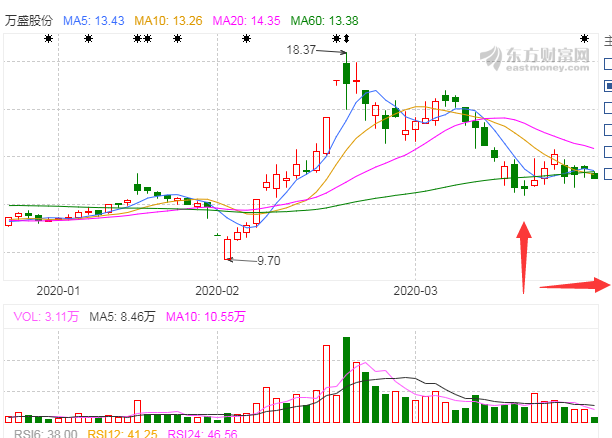Open the left asterisk of the adjacent mid-January pair

(137, 39)
